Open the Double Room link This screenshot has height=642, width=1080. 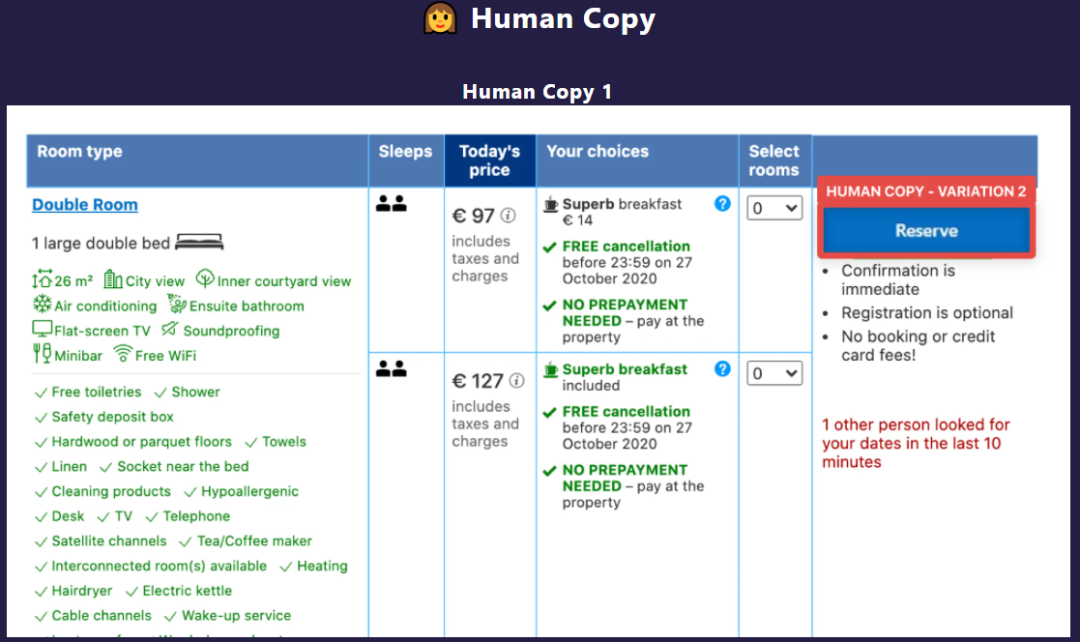[x=85, y=205]
